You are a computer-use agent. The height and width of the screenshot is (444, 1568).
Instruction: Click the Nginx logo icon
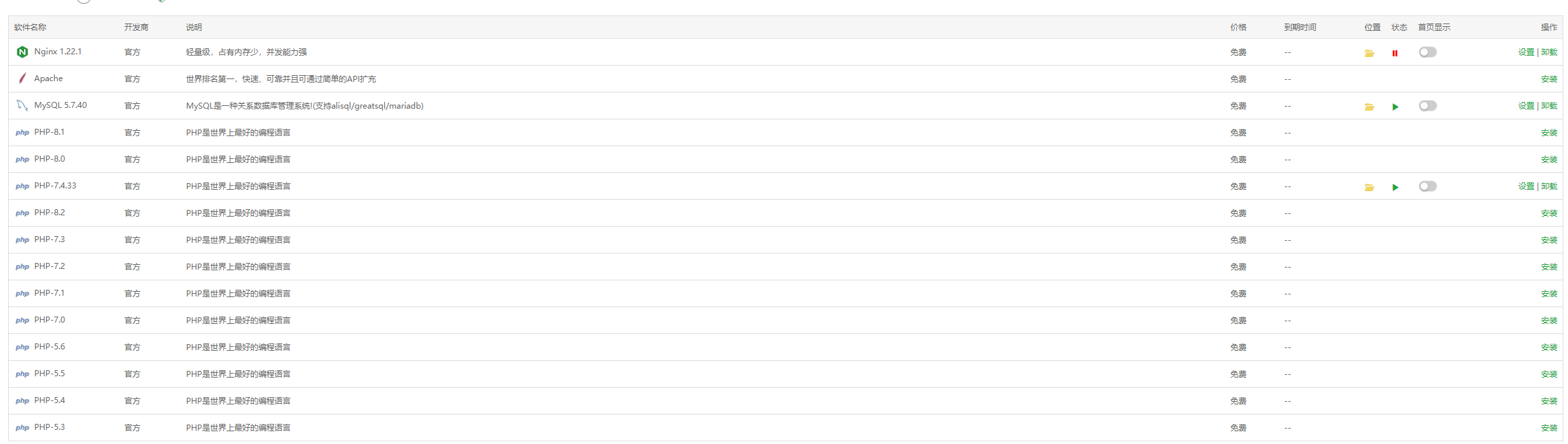(22, 52)
